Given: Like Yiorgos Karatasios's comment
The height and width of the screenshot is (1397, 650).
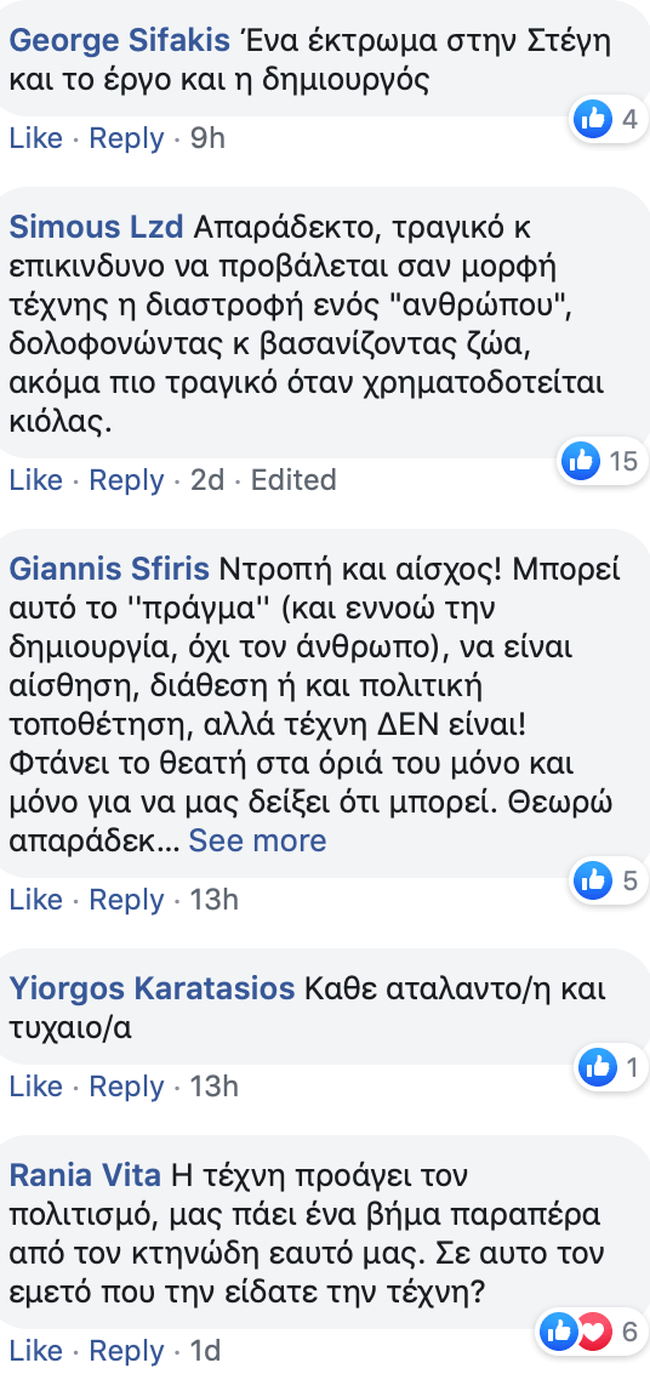Looking at the screenshot, I should click(x=36, y=1086).
